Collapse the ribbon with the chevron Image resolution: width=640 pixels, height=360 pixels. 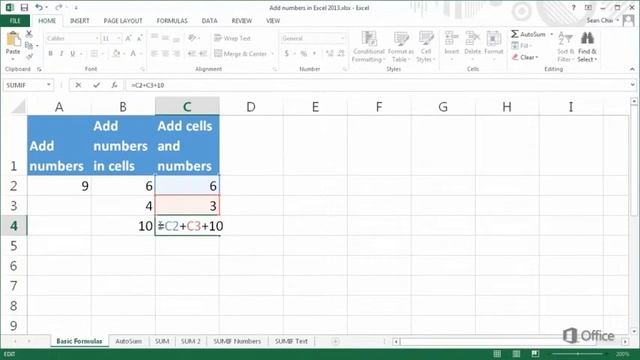(632, 69)
